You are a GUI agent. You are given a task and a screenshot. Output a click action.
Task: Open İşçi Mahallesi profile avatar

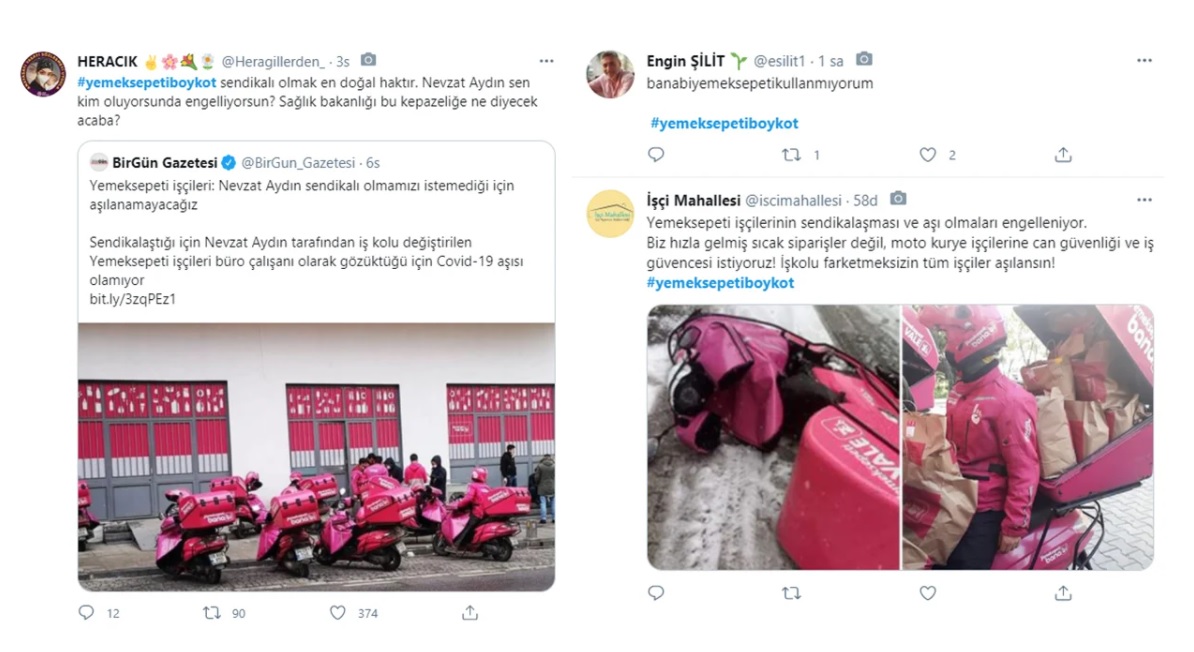(x=610, y=214)
